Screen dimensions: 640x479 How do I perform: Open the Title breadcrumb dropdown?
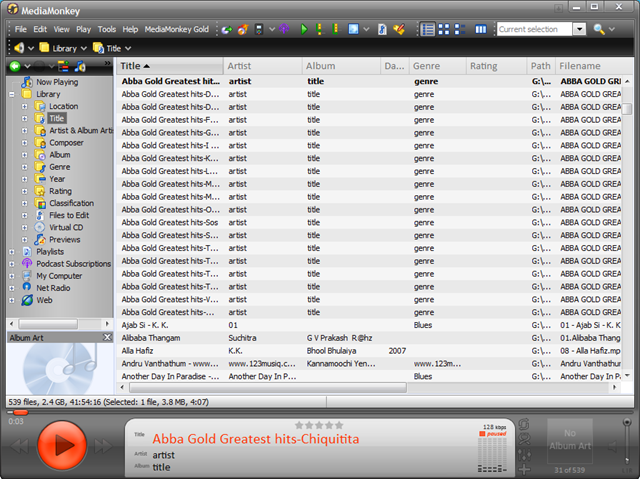click(128, 49)
